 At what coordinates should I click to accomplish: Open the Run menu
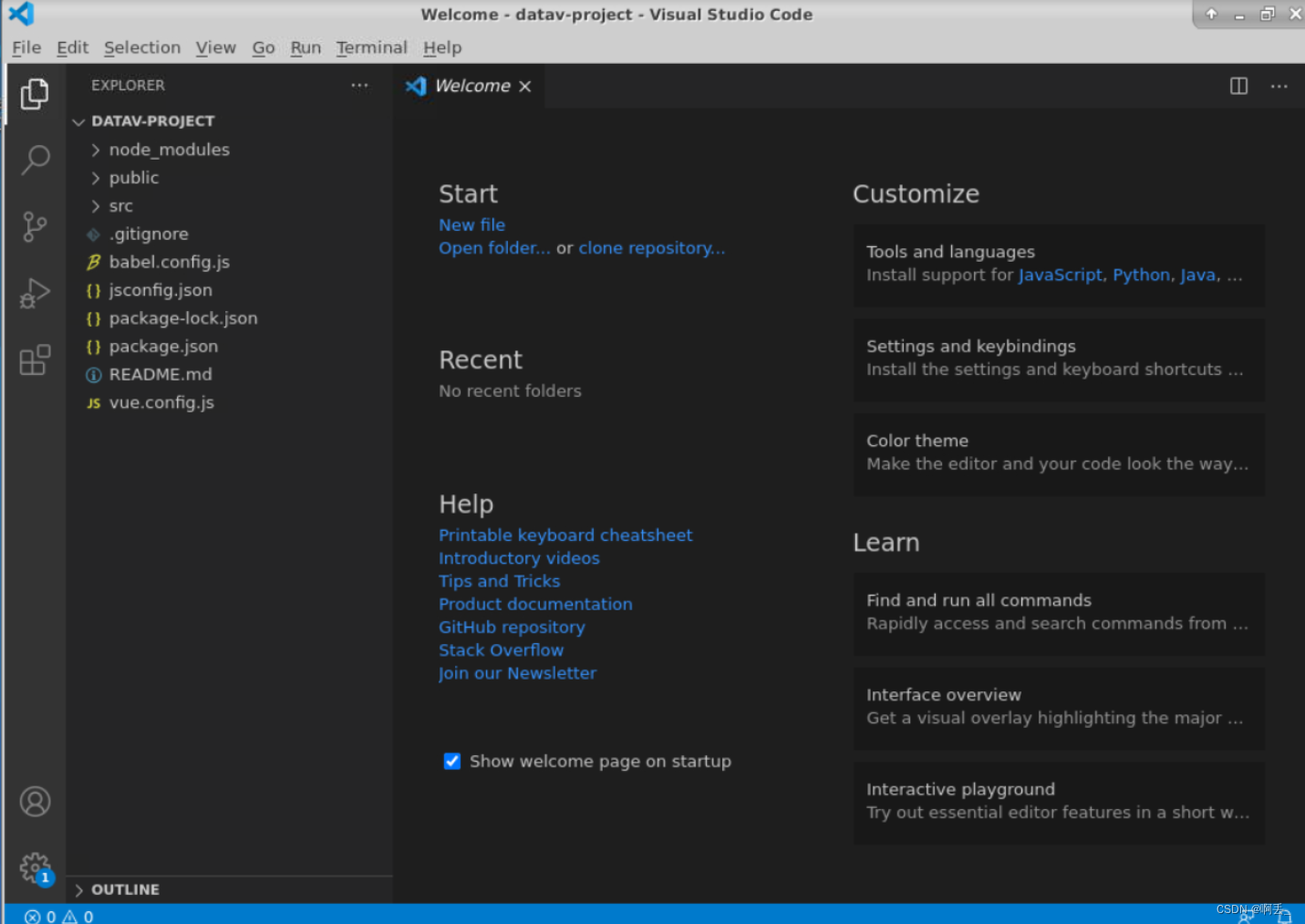click(x=306, y=47)
